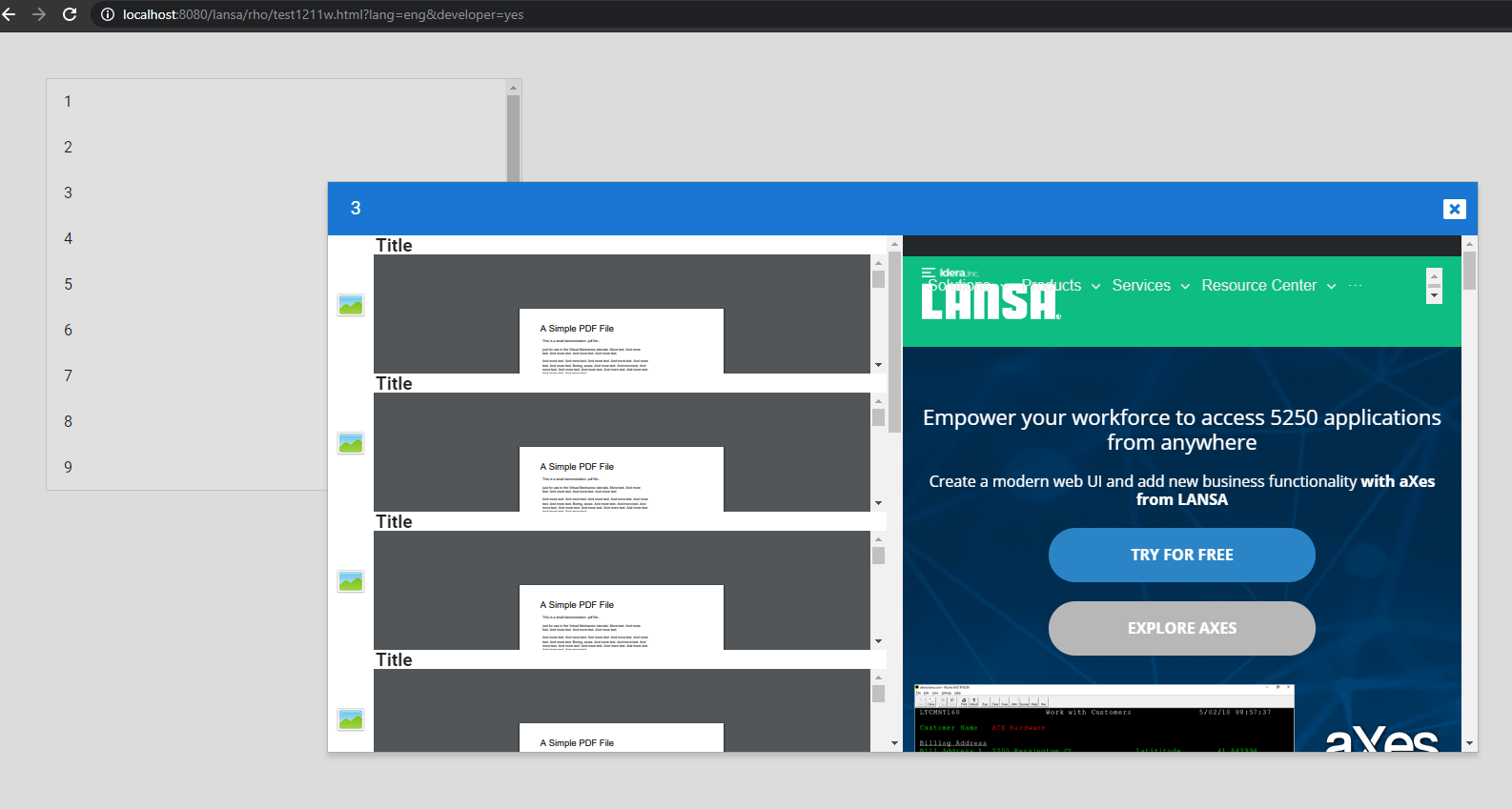Click the PDF list pane's scrollbar thumb
Image resolution: width=1512 pixels, height=809 pixels.
(x=894, y=342)
